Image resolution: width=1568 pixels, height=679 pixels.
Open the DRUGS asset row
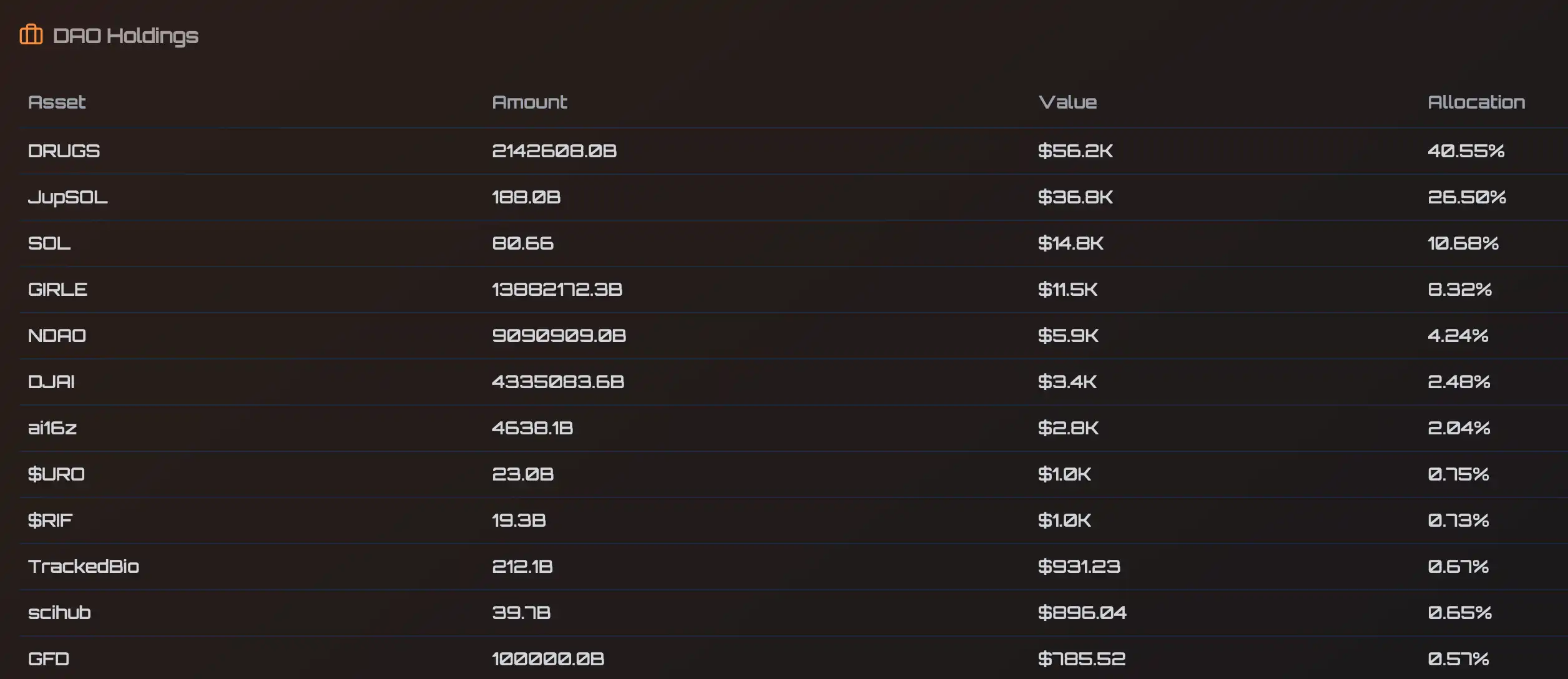(64, 151)
